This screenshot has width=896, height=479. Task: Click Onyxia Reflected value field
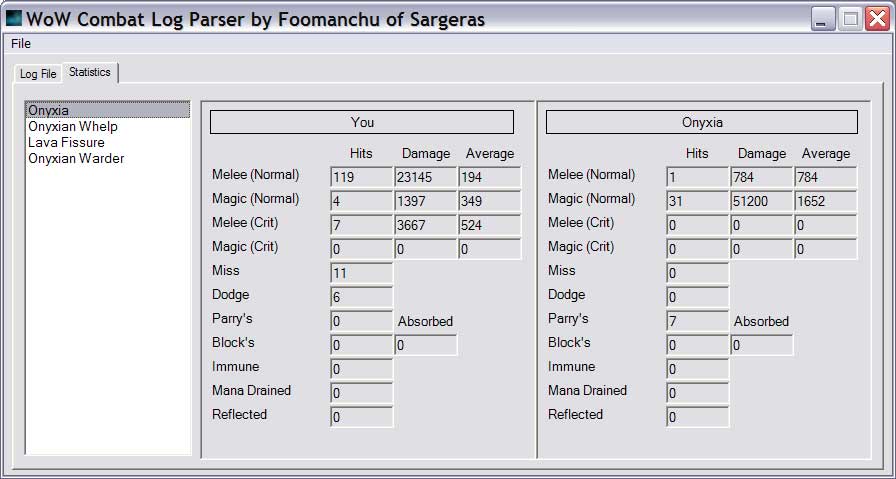coord(698,417)
